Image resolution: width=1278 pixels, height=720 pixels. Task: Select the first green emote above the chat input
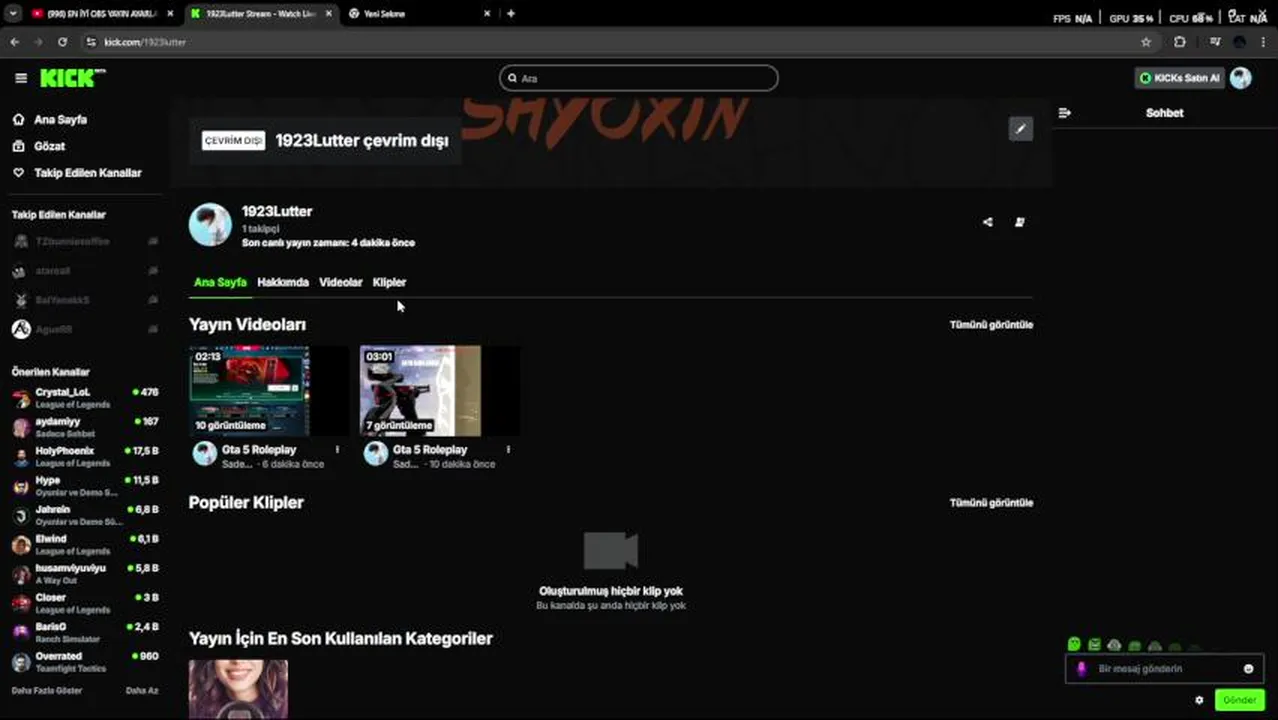click(1074, 645)
